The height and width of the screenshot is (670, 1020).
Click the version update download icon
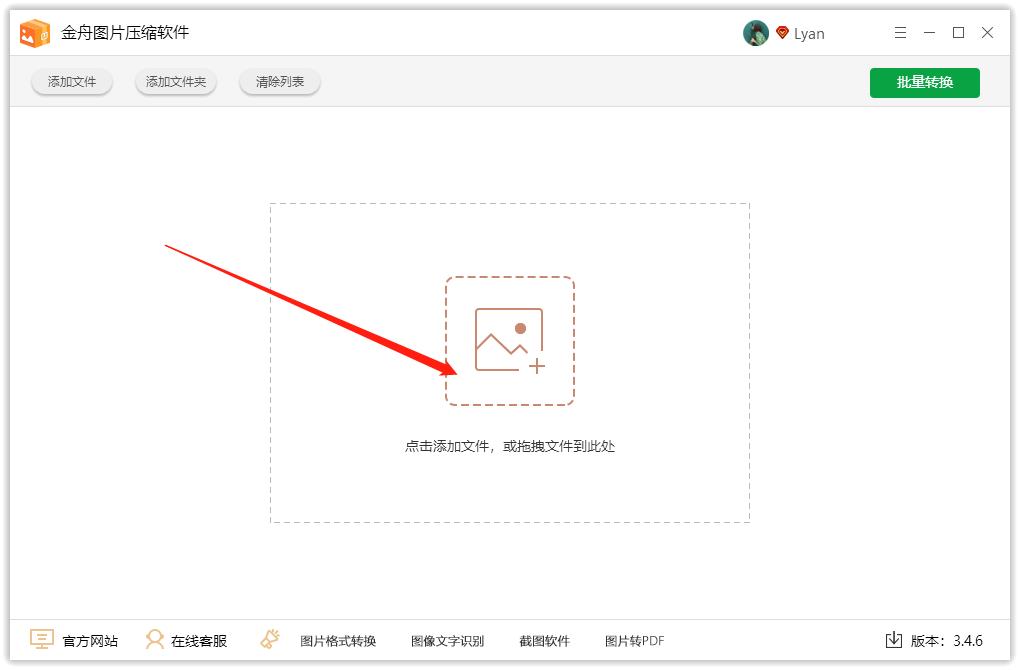892,639
